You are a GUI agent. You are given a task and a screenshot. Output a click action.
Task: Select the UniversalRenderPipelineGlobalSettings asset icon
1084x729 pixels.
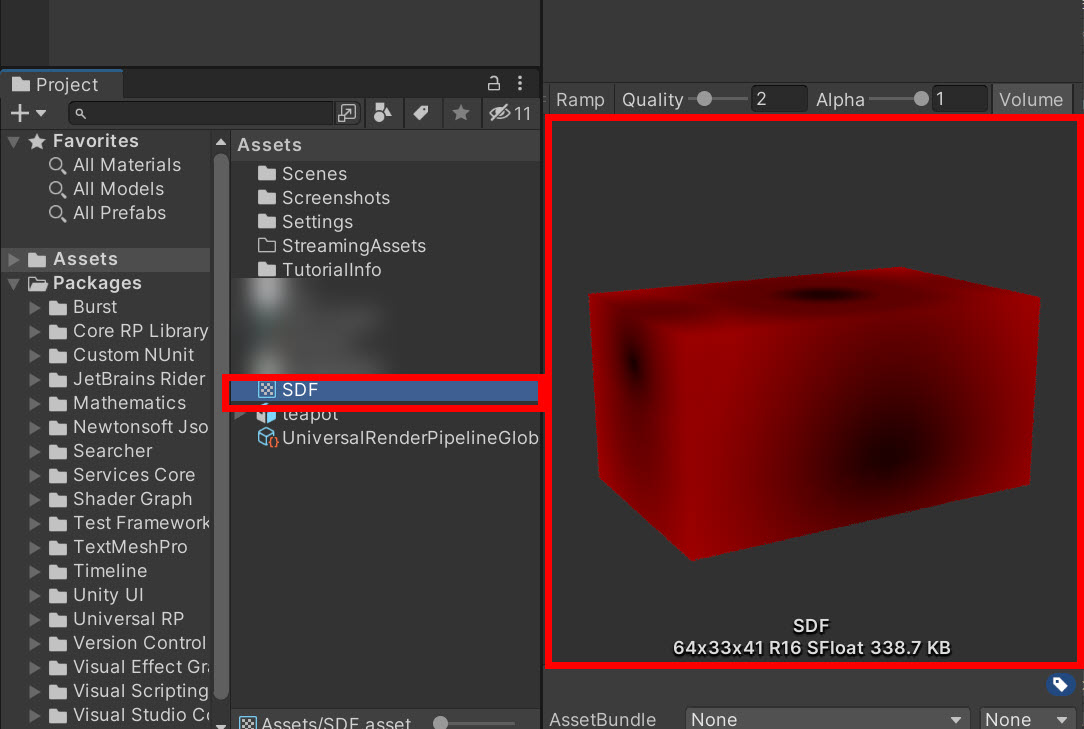click(x=268, y=438)
